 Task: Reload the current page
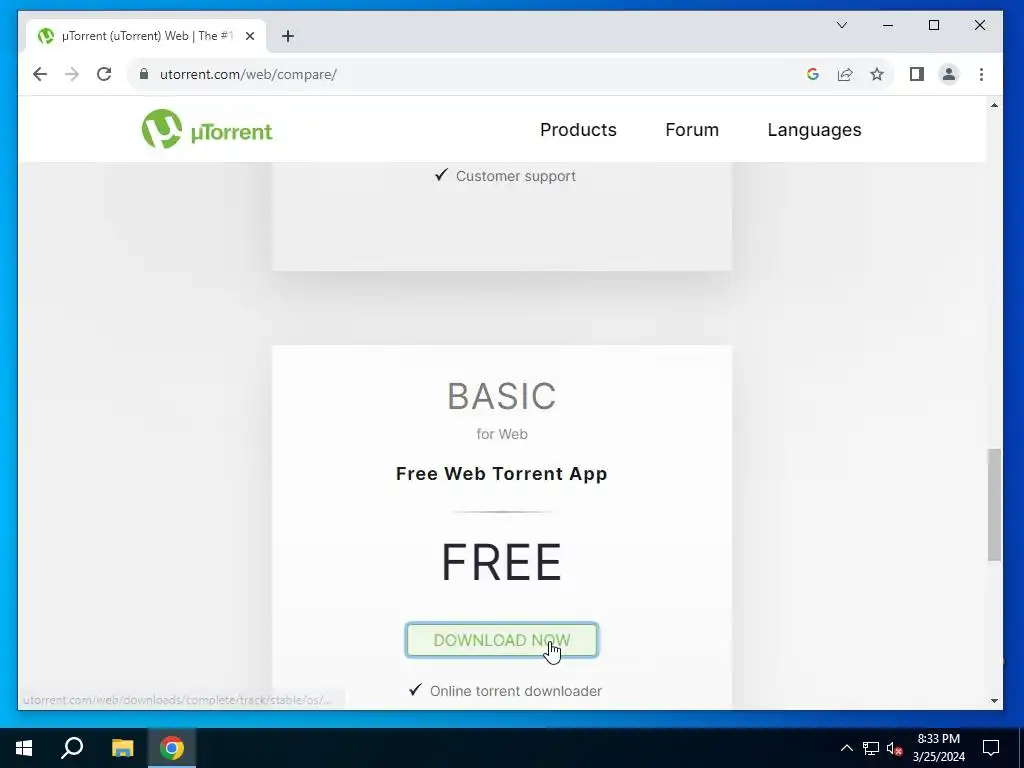point(104,74)
